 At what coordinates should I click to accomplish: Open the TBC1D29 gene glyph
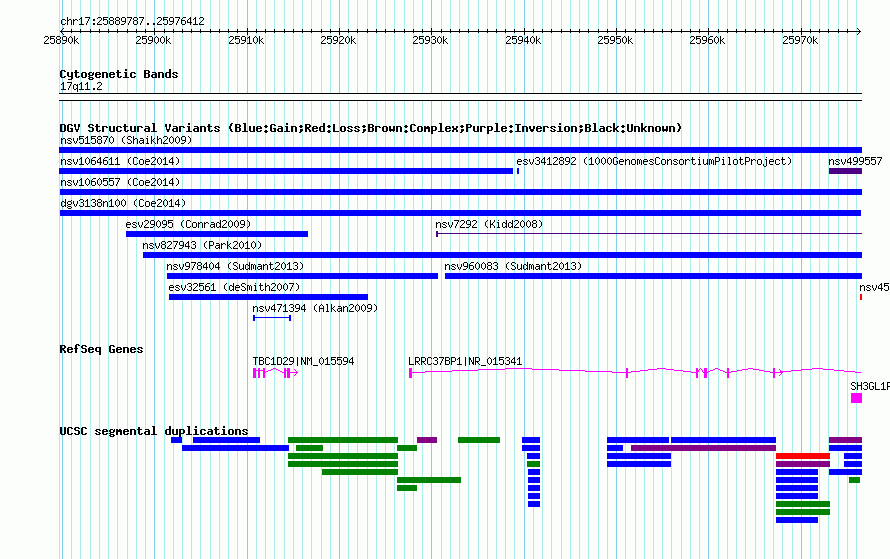[275, 373]
